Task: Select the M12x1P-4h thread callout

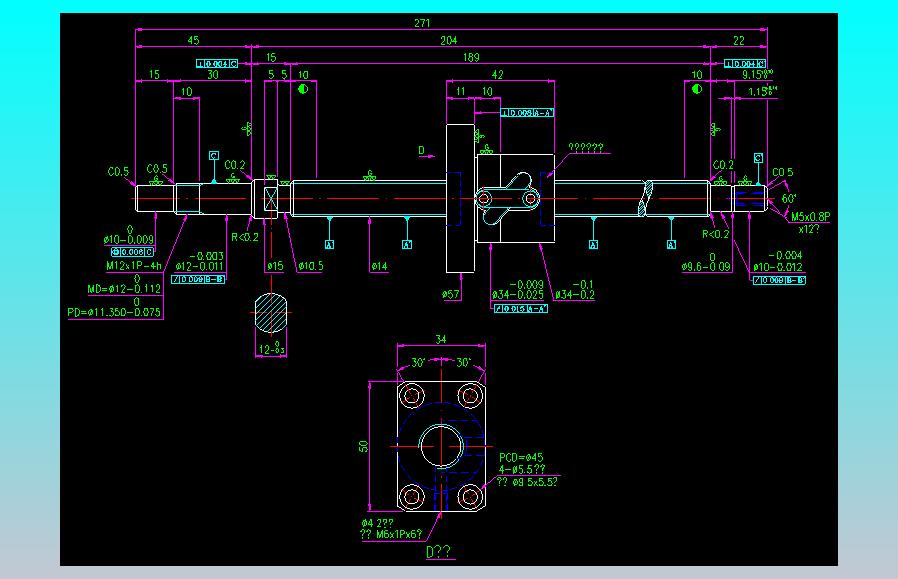Action: pos(133,266)
